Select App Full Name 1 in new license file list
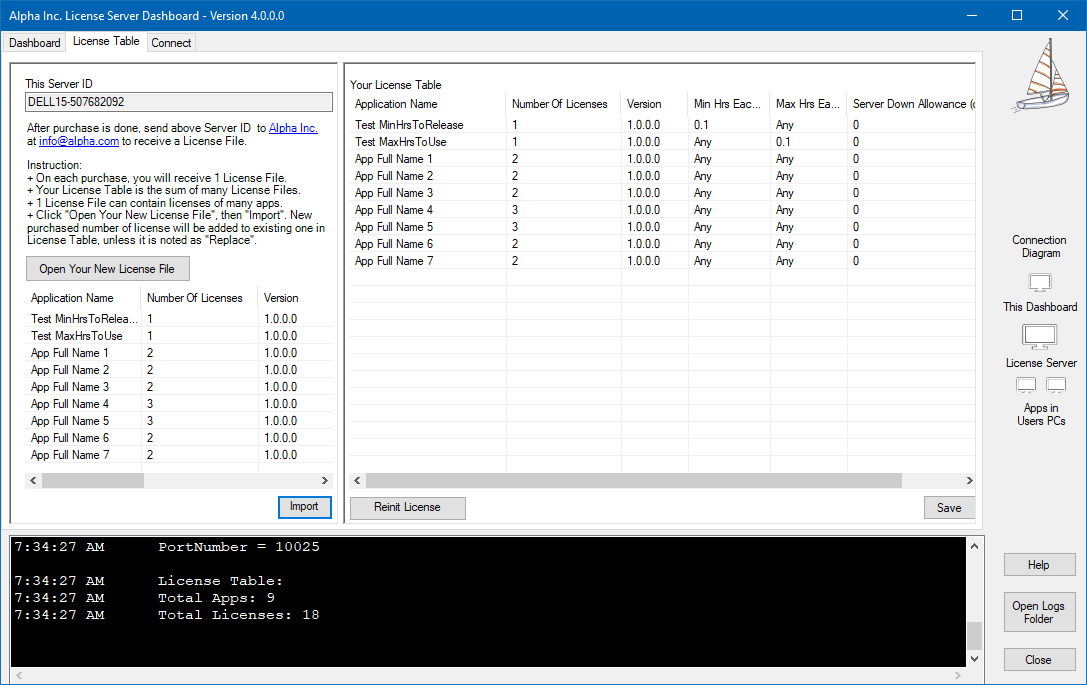Viewport: 1087px width, 685px height. tap(180, 353)
